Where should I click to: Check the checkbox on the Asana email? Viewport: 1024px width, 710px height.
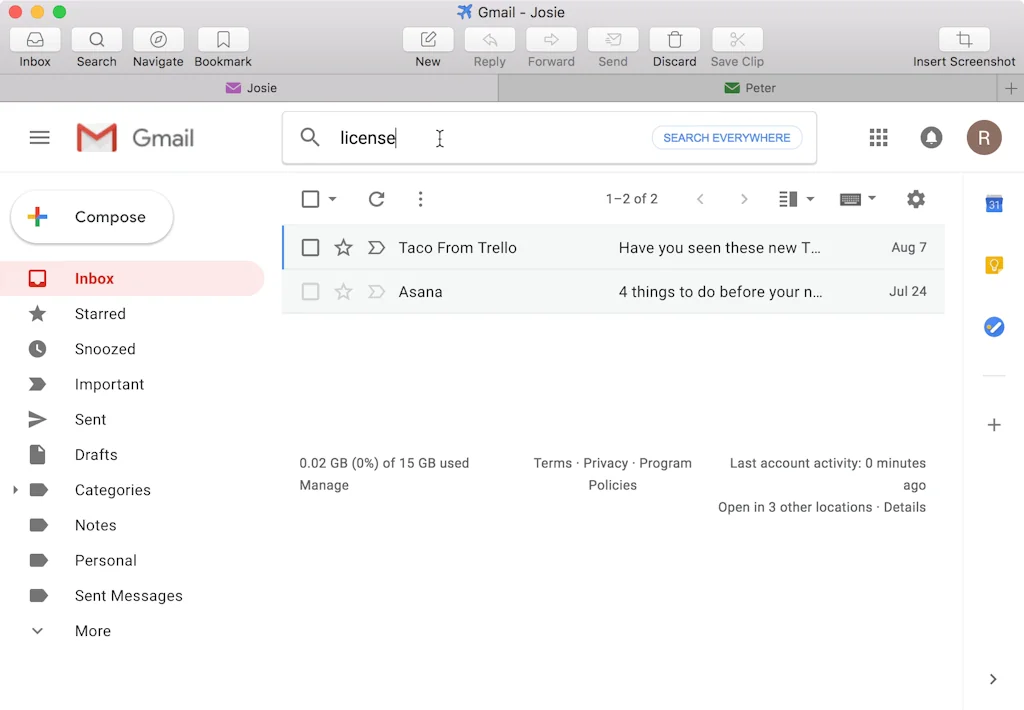click(x=310, y=291)
